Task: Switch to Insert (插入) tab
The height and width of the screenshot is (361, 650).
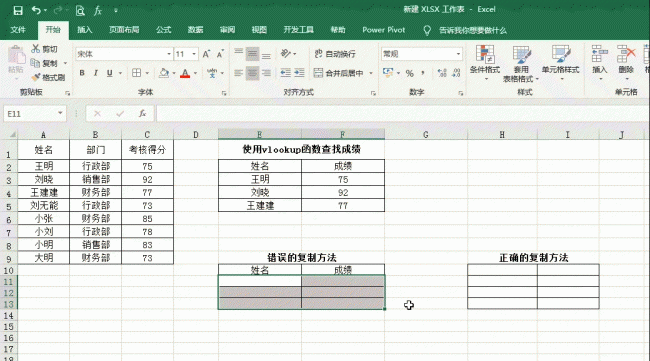Action: click(85, 30)
